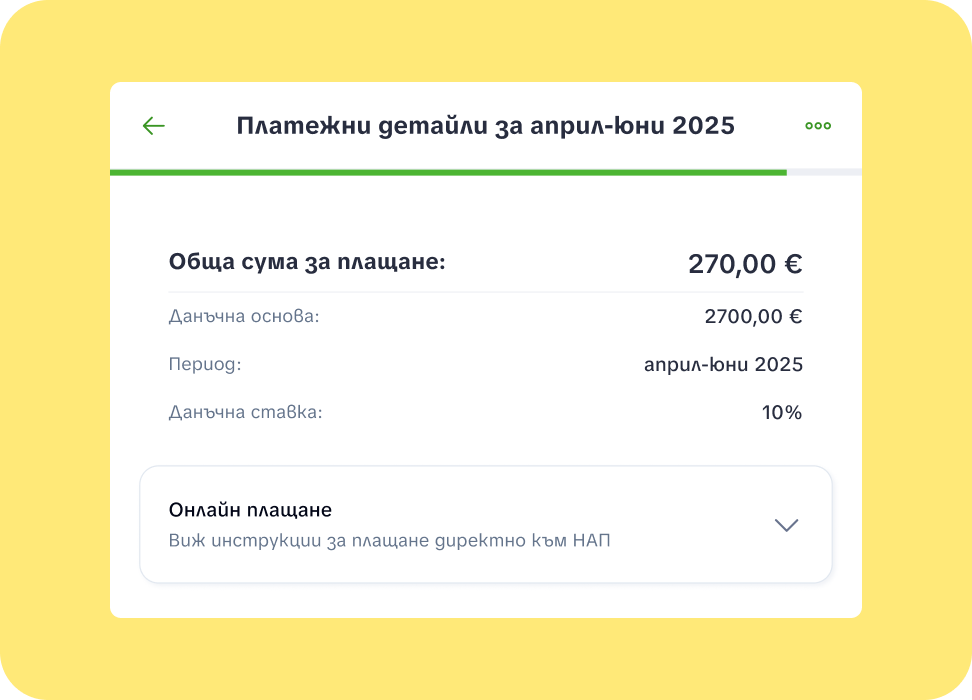Screen dimensions: 972x700
Task: Click the green progress bar below the header
Action: [x=448, y=172]
